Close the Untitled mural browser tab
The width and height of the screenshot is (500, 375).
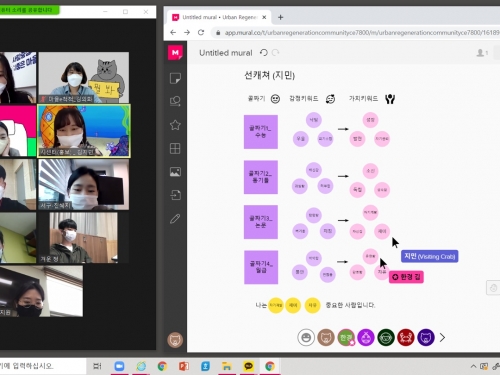(264, 17)
